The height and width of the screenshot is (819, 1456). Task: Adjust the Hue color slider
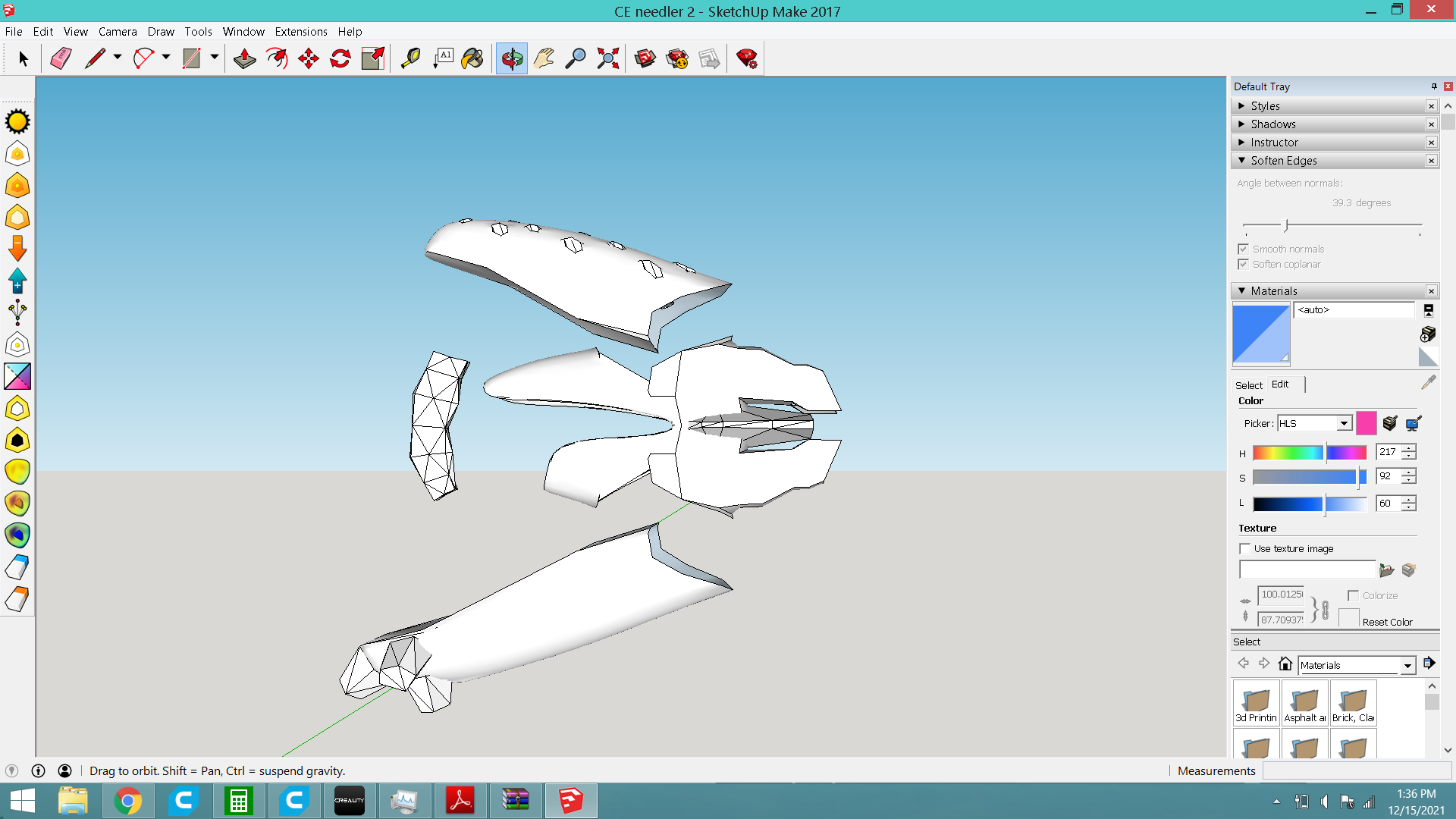point(1325,453)
